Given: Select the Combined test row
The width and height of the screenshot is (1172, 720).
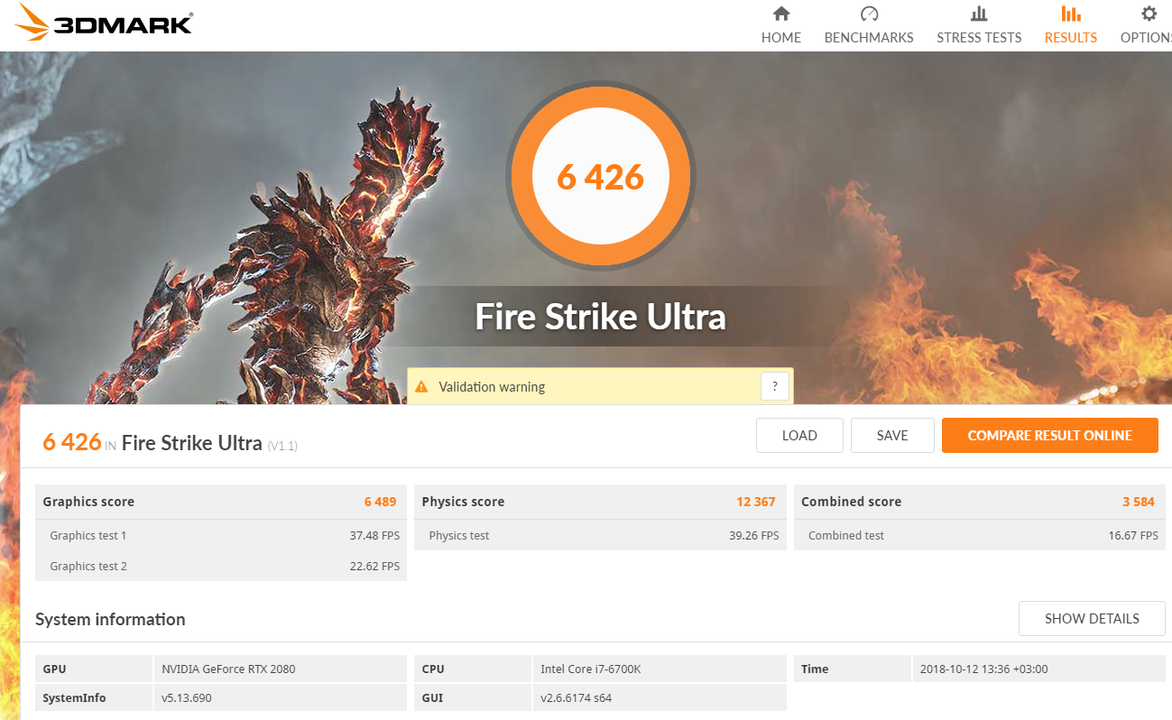Looking at the screenshot, I should click(979, 535).
